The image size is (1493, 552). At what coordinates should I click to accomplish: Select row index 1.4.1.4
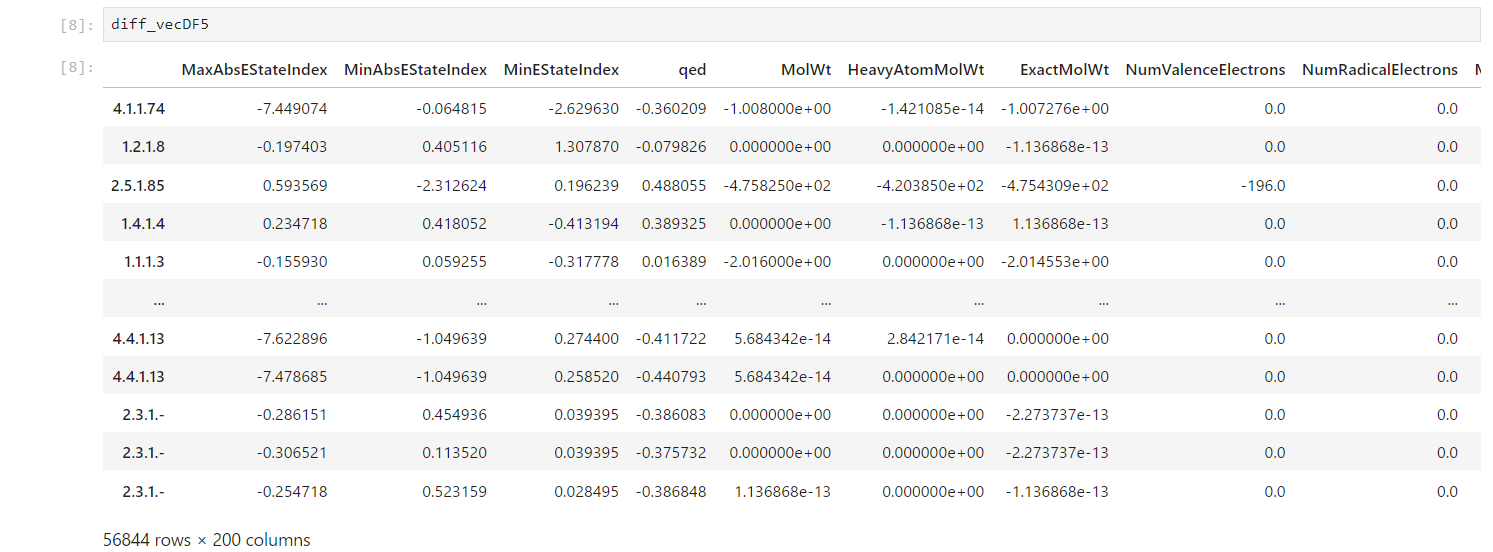pos(143,224)
